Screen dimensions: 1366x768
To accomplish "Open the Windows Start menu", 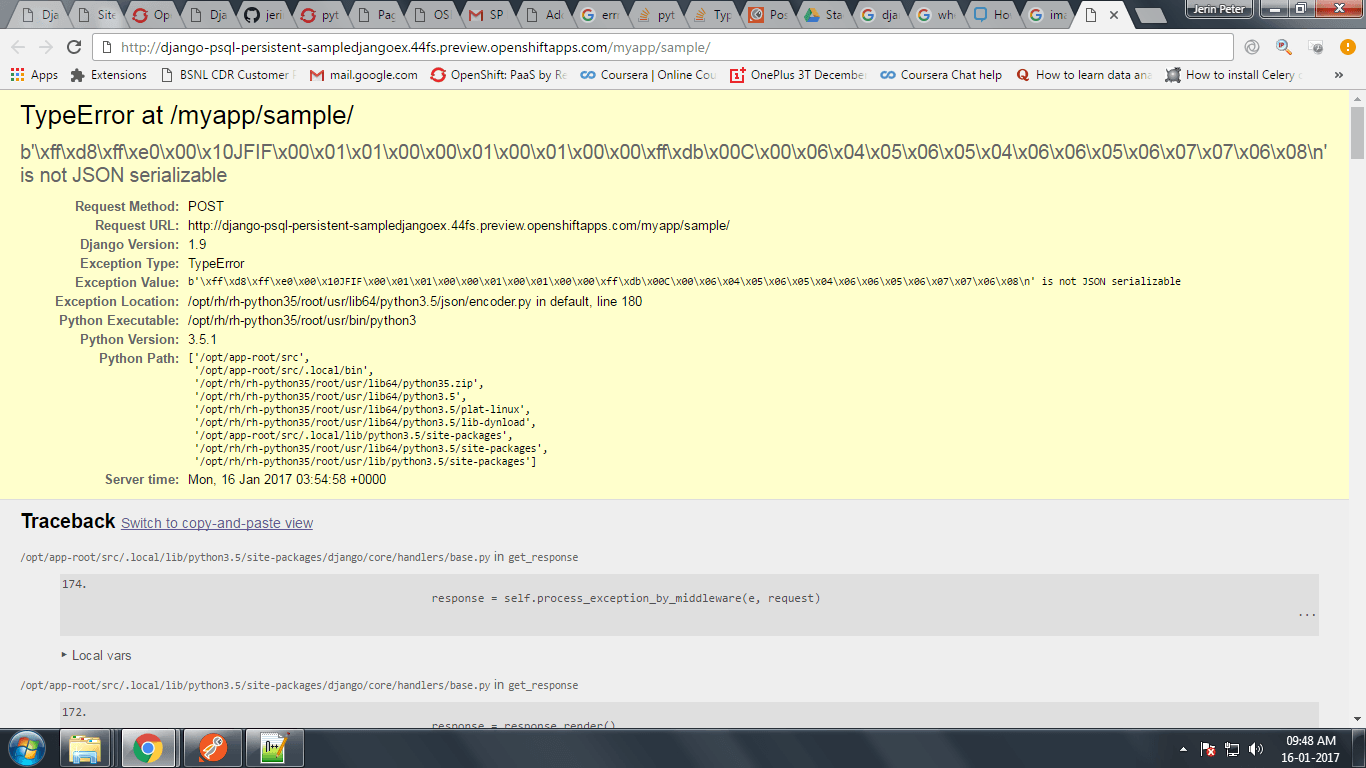I will (26, 748).
